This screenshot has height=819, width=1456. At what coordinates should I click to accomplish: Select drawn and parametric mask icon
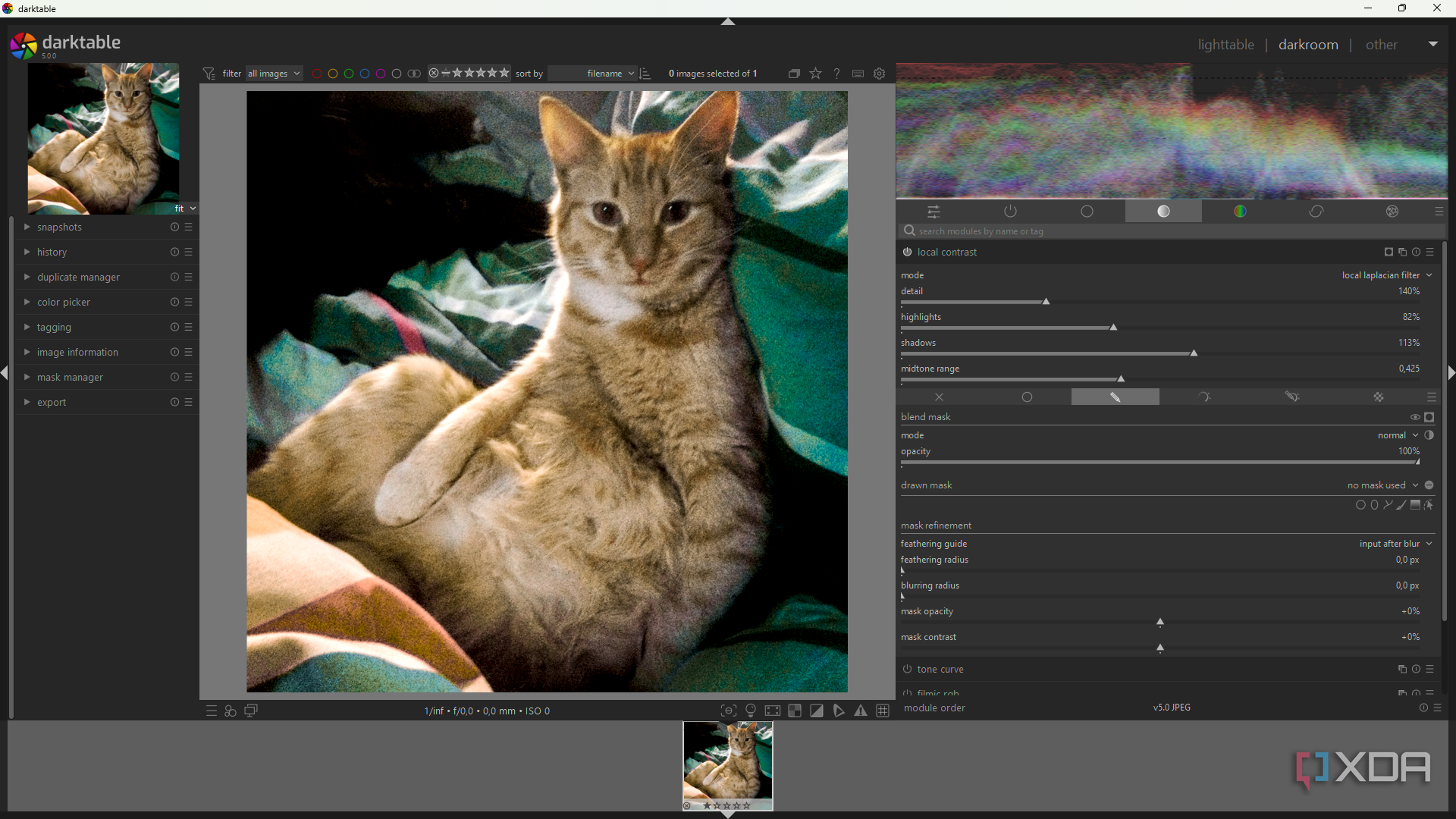pos(1291,397)
